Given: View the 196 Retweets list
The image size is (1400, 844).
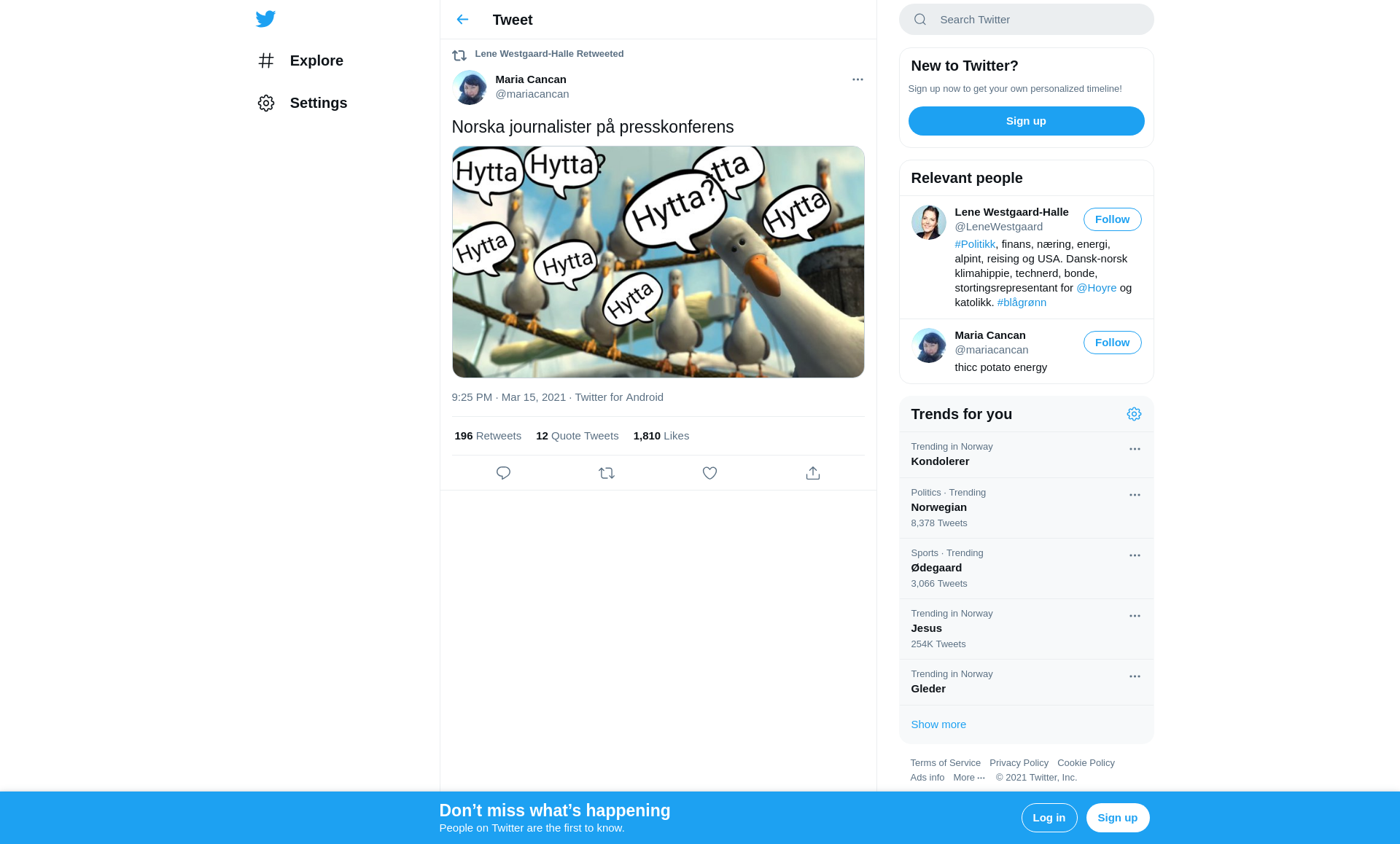Looking at the screenshot, I should tap(488, 436).
